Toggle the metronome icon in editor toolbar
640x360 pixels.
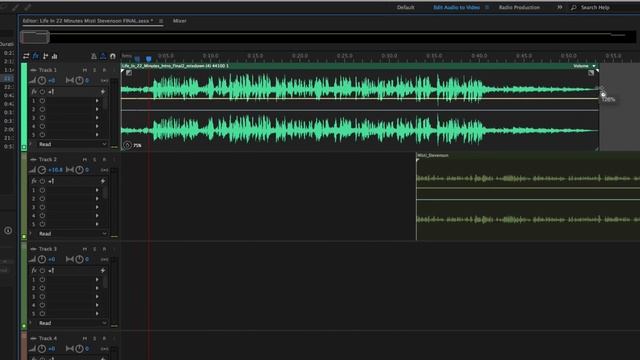click(x=94, y=56)
